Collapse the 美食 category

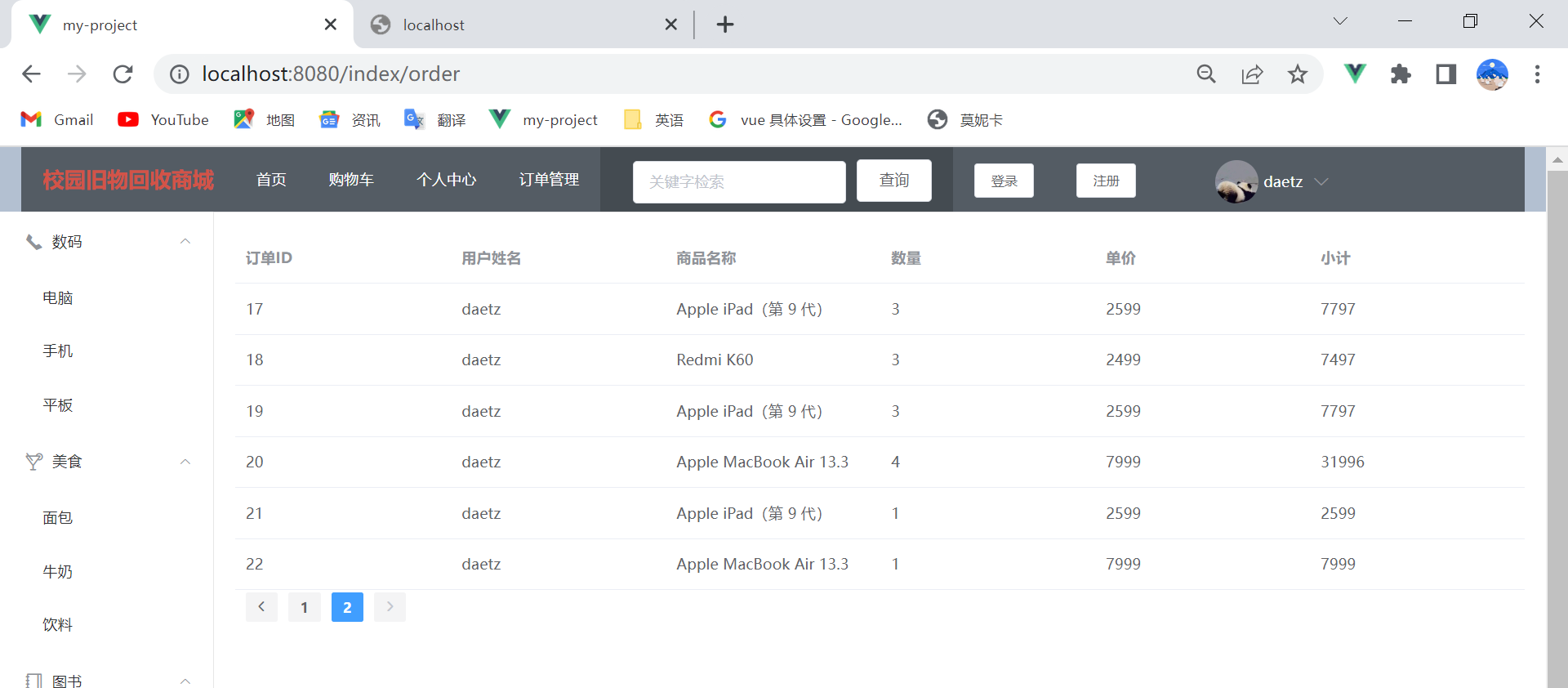pyautogui.click(x=185, y=462)
